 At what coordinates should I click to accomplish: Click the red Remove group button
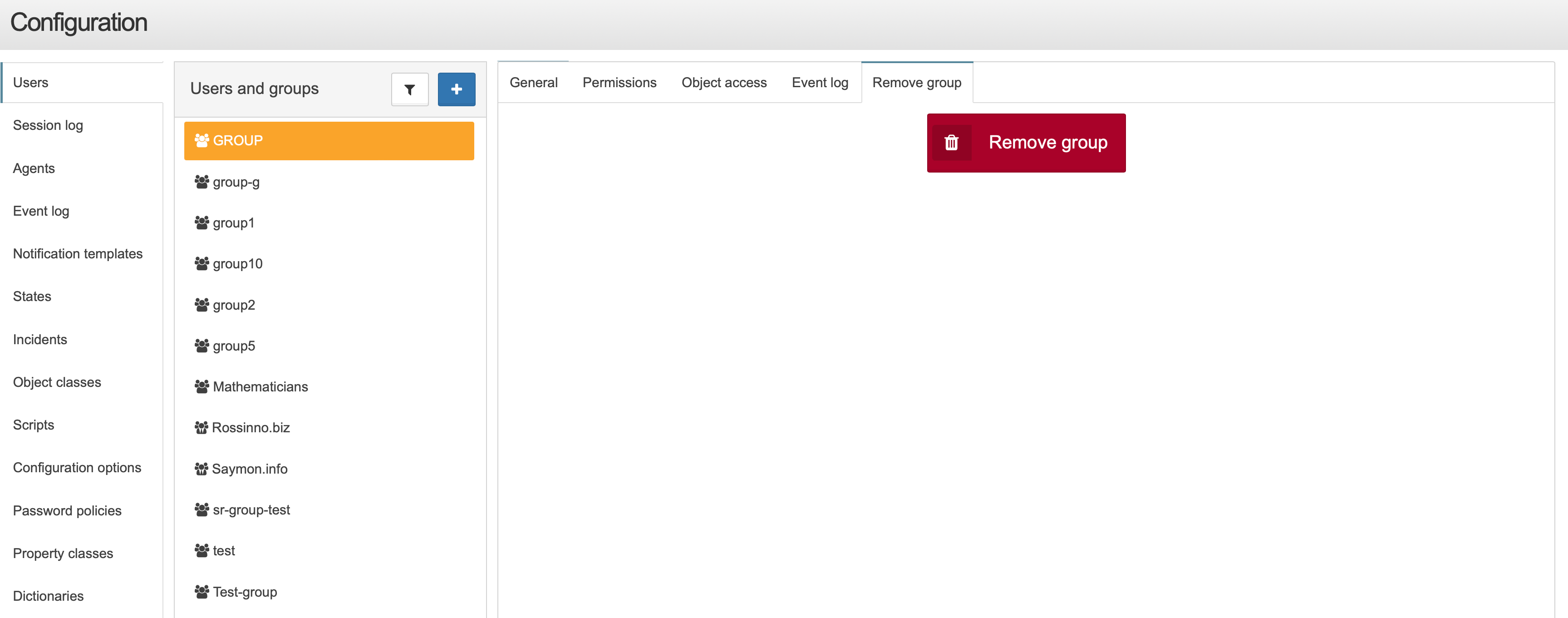coord(1026,143)
